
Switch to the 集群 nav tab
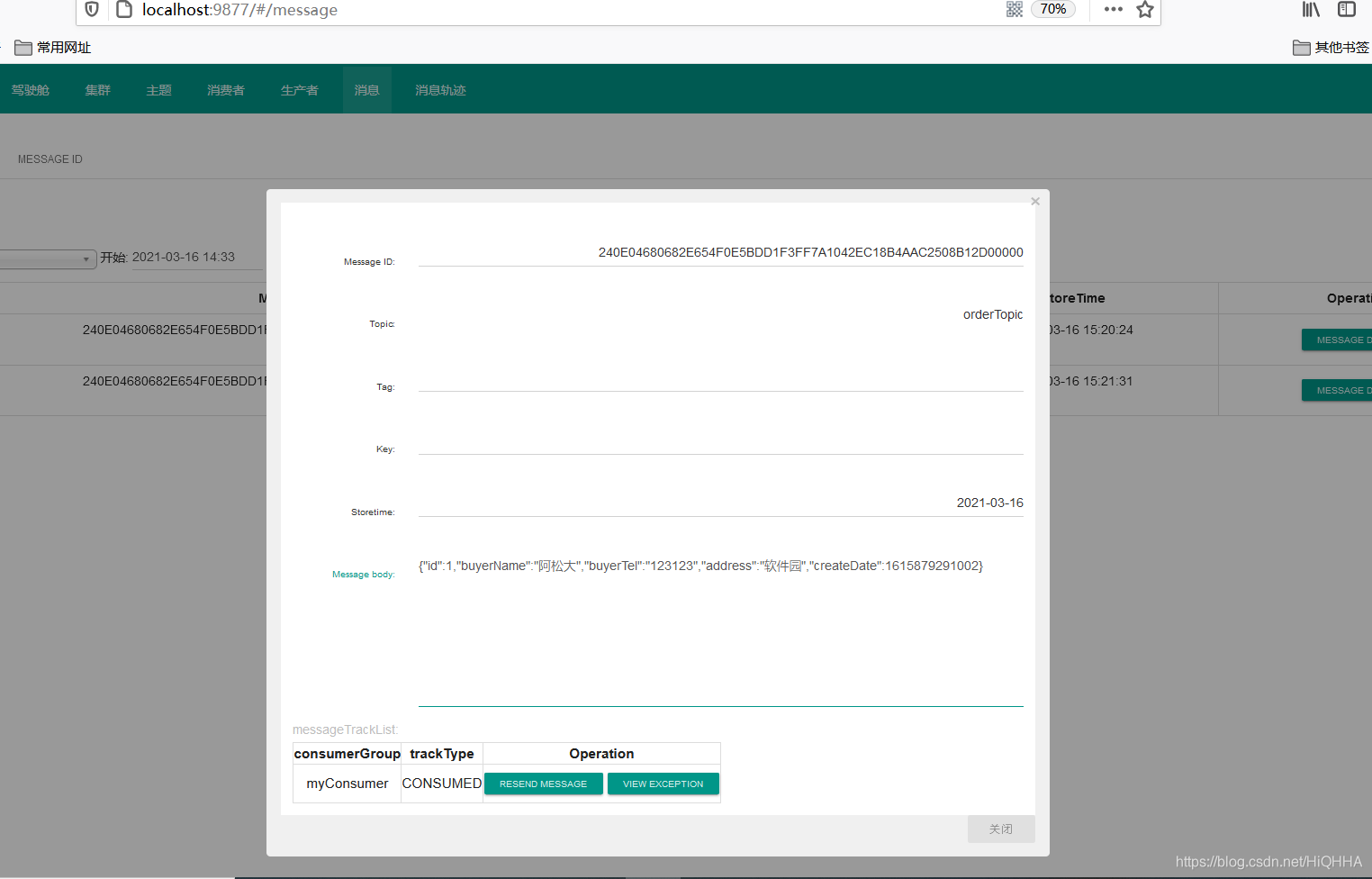click(98, 90)
